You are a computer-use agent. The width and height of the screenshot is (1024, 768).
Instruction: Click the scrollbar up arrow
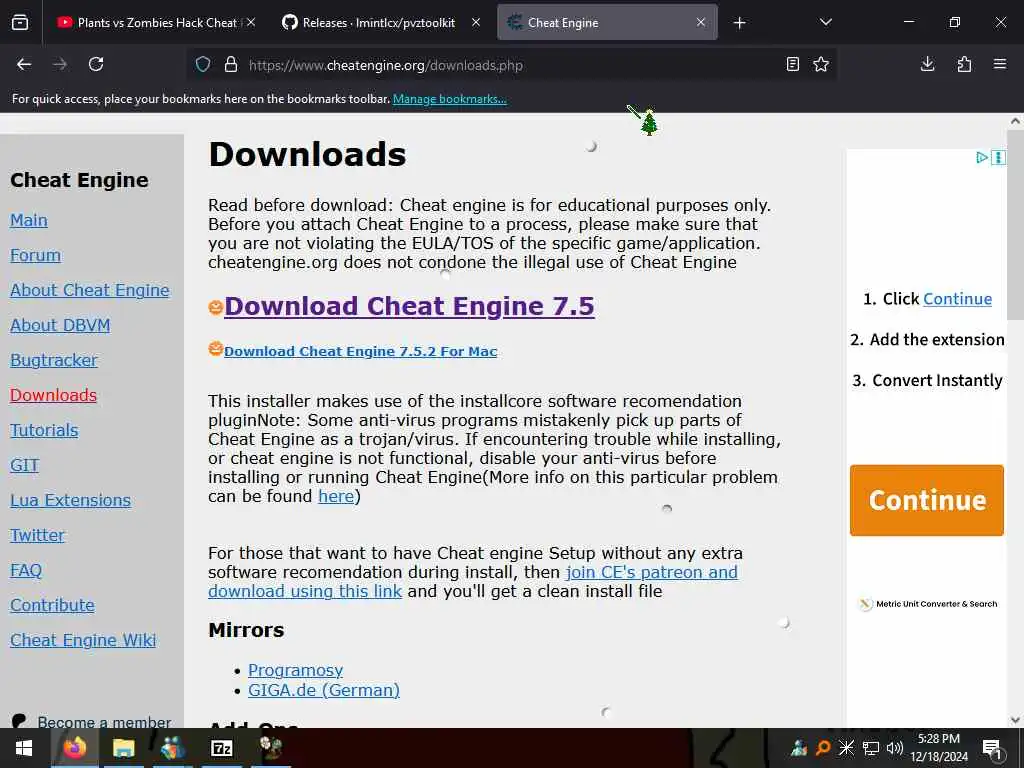1015,121
